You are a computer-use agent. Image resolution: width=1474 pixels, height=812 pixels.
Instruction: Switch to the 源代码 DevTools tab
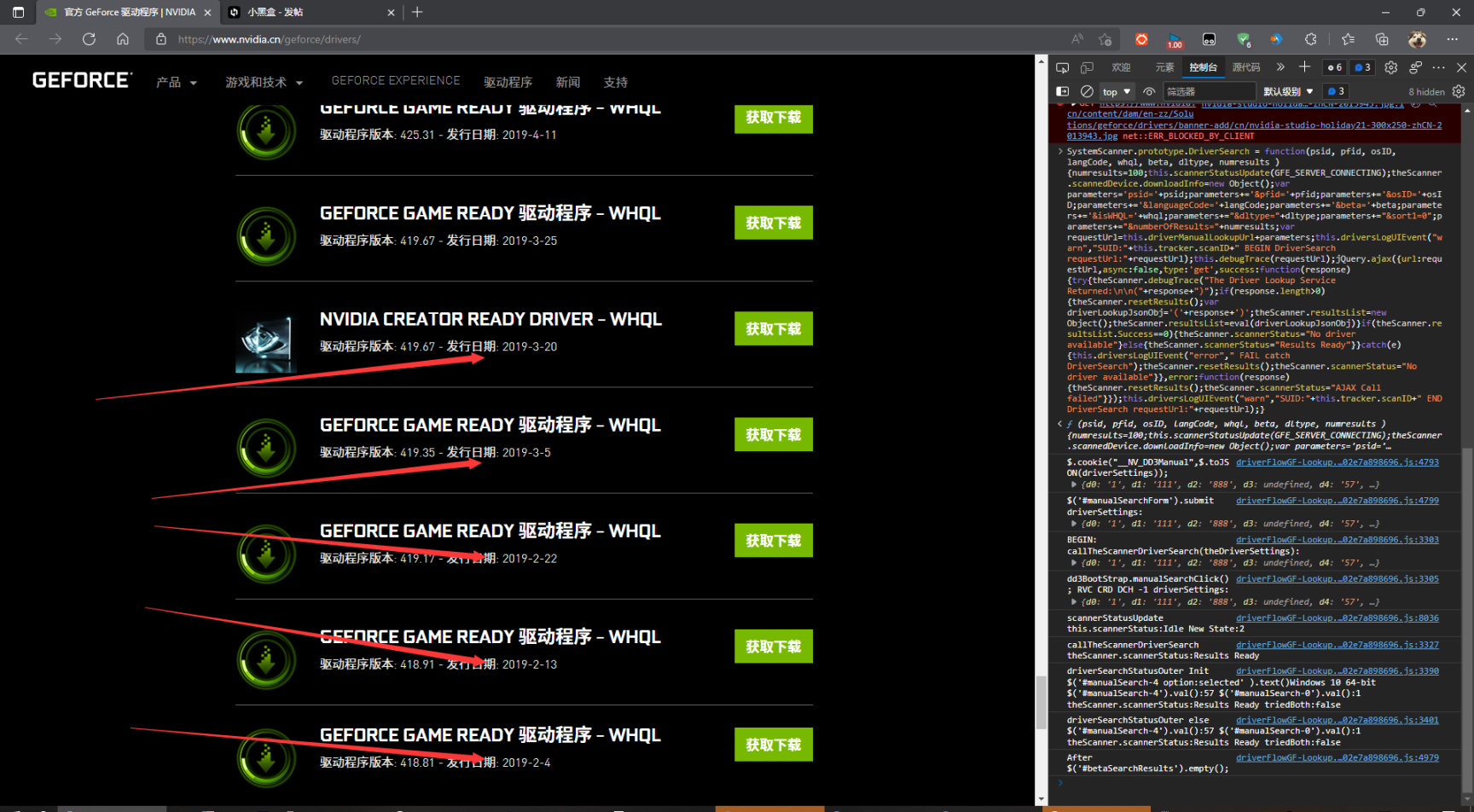click(1245, 67)
